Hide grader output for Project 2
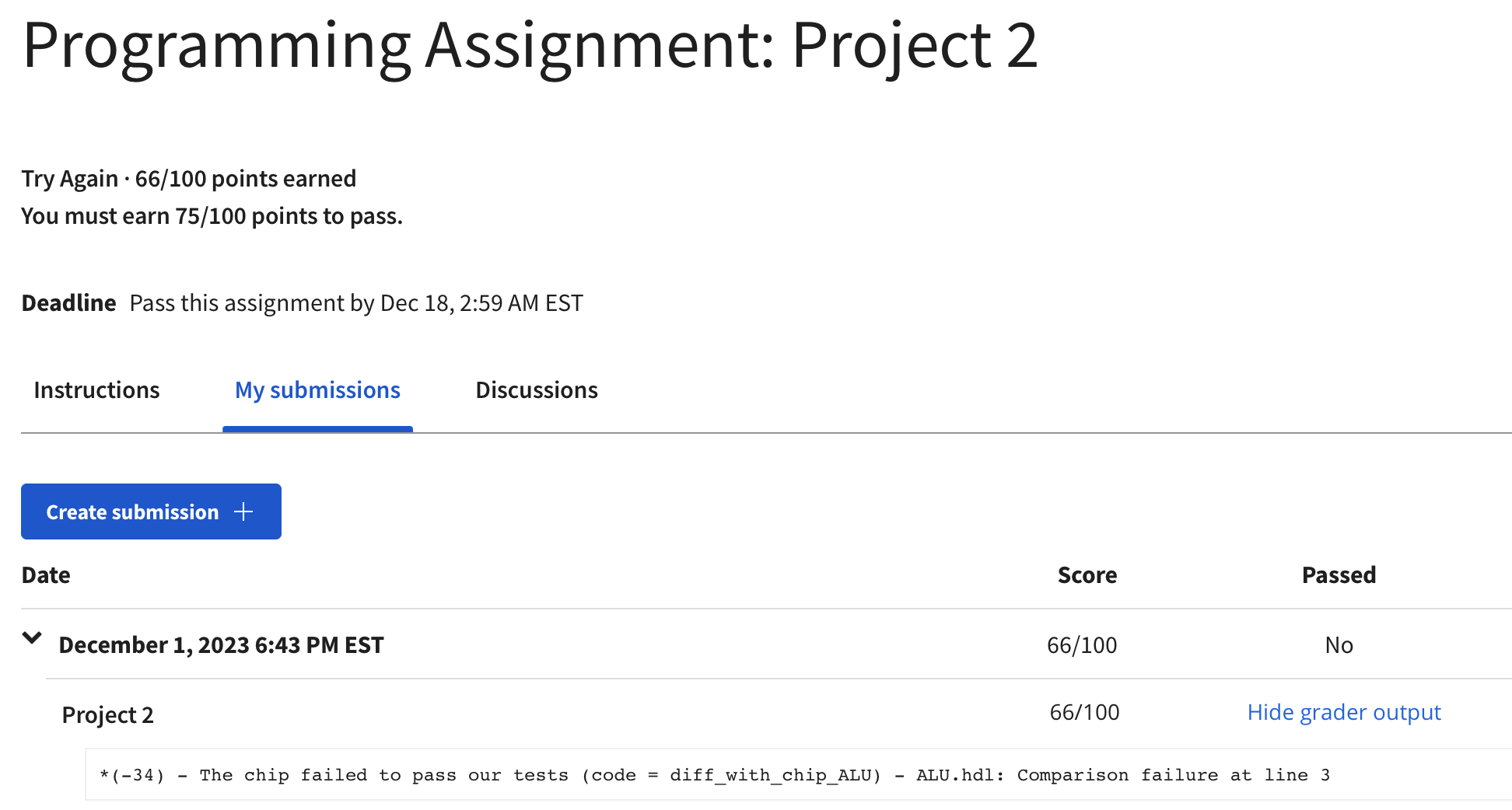The height and width of the screenshot is (810, 1512). pyautogui.click(x=1343, y=713)
